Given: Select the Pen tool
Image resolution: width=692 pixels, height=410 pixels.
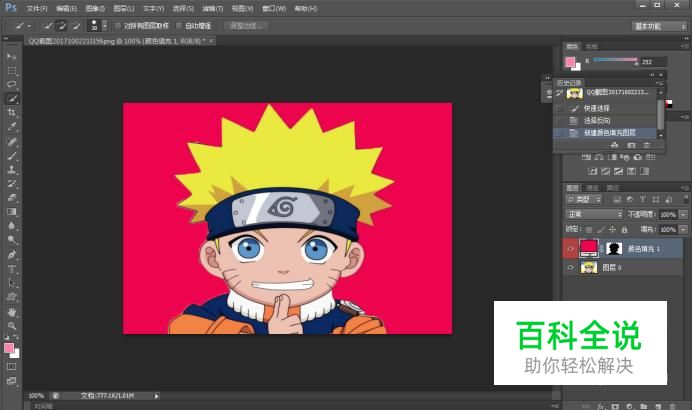Looking at the screenshot, I should tap(11, 255).
